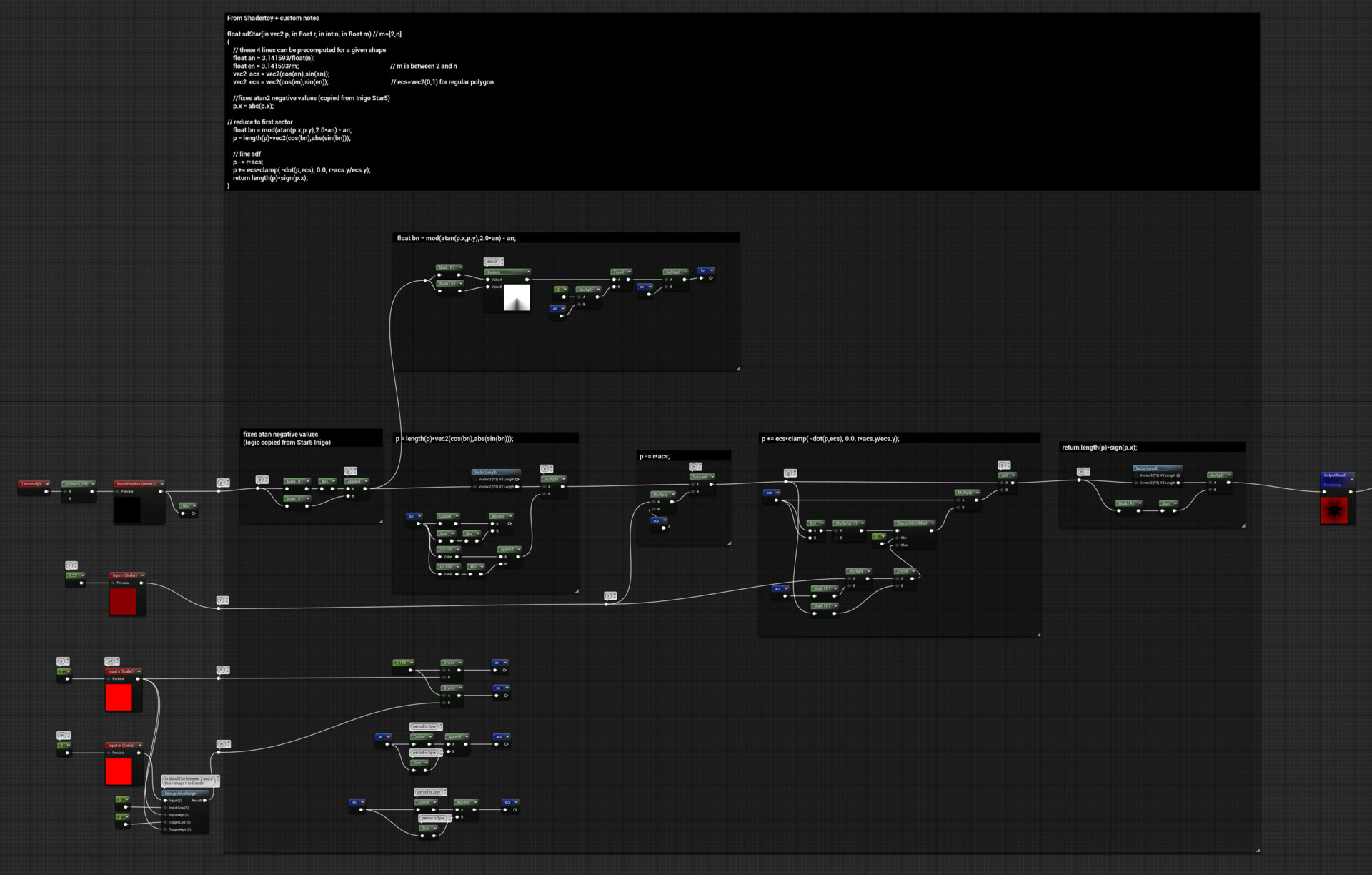Click the star preview thumbnail under Output Result
This screenshot has height=875, width=1372.
click(x=1334, y=509)
